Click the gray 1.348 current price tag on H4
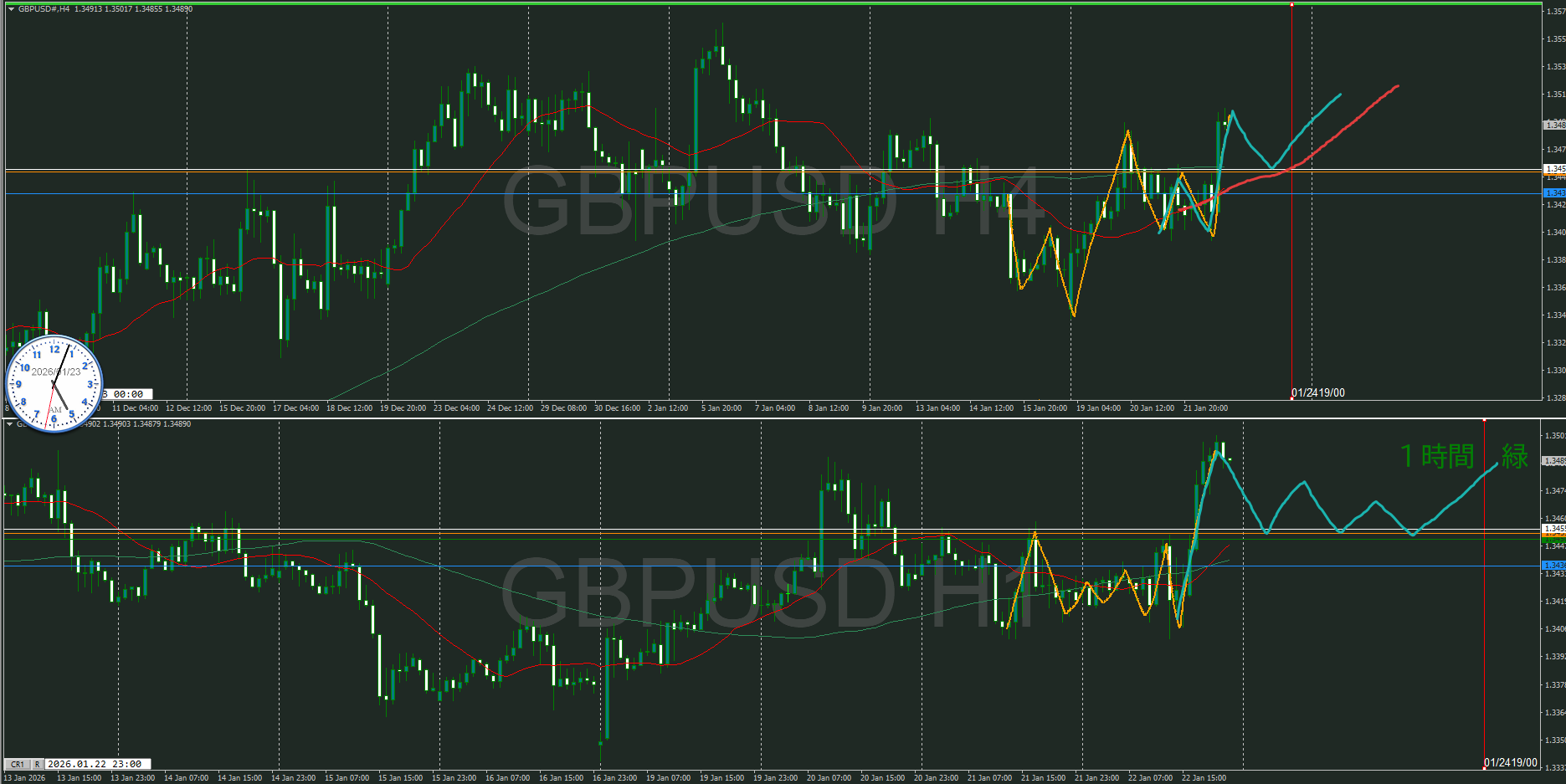 pos(1554,125)
